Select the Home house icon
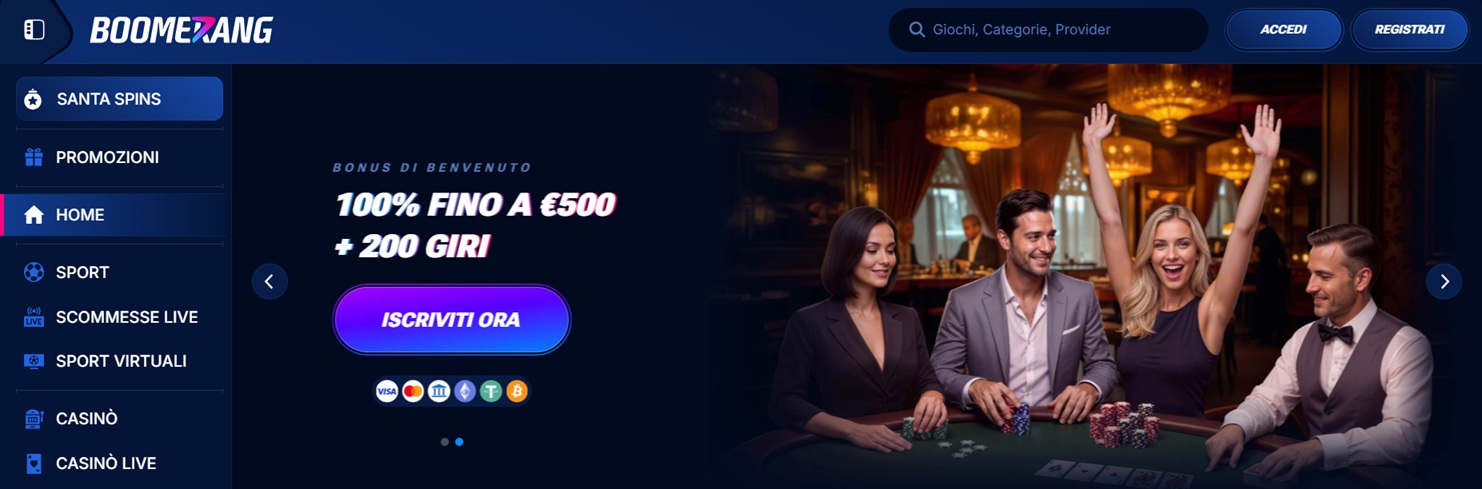The height and width of the screenshot is (489, 1482). click(34, 215)
